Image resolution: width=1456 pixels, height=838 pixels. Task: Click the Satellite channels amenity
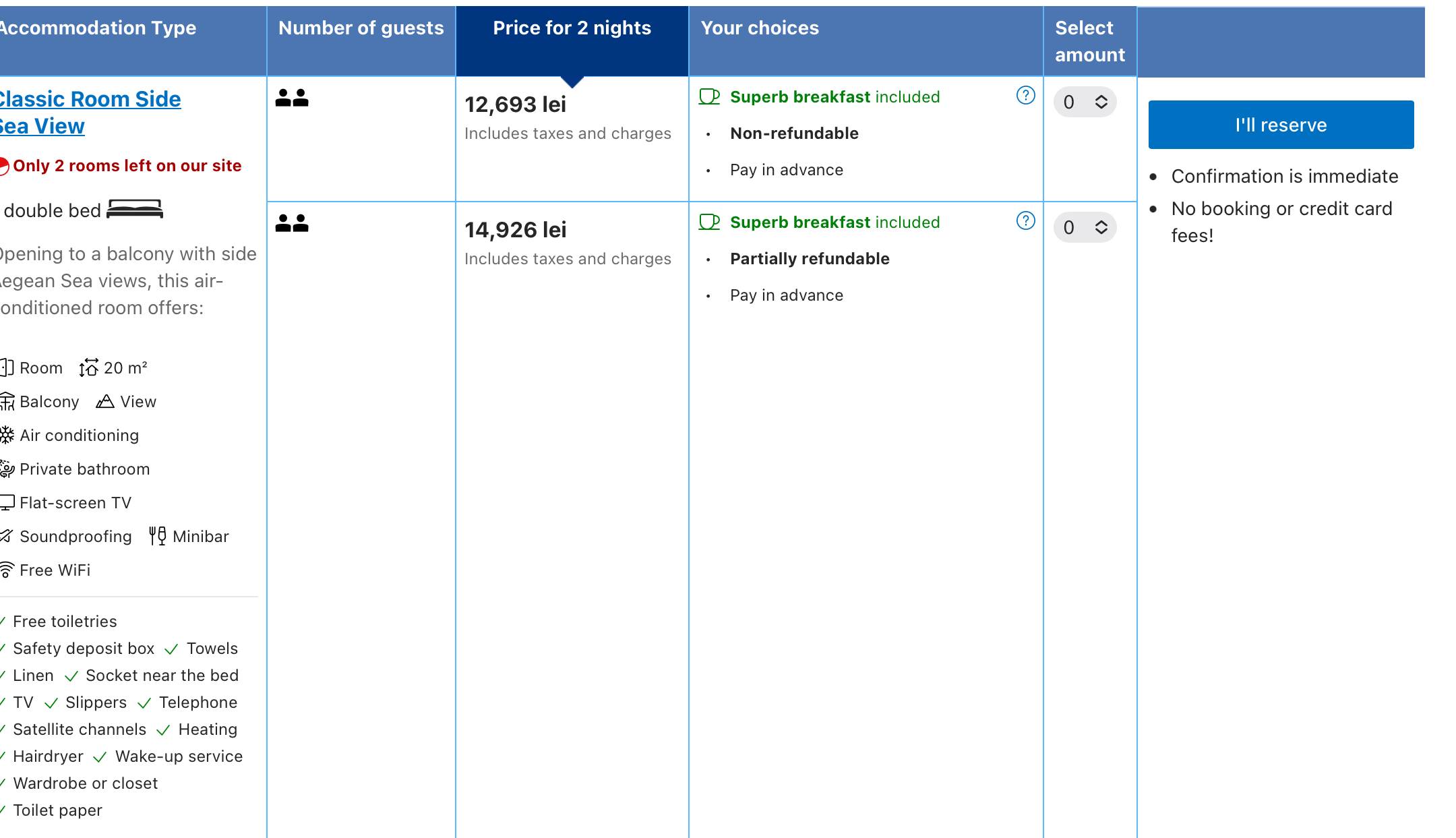[80, 729]
